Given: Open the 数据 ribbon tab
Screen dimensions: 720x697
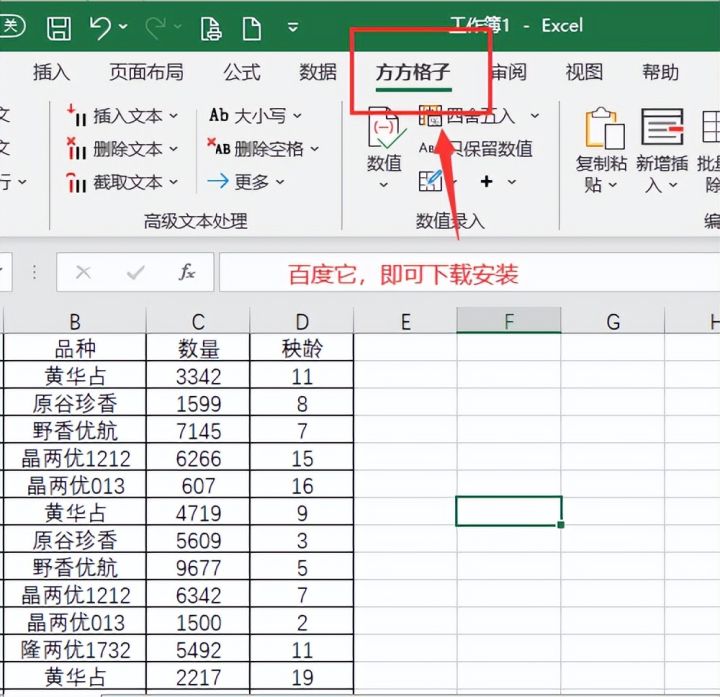Looking at the screenshot, I should 318,72.
